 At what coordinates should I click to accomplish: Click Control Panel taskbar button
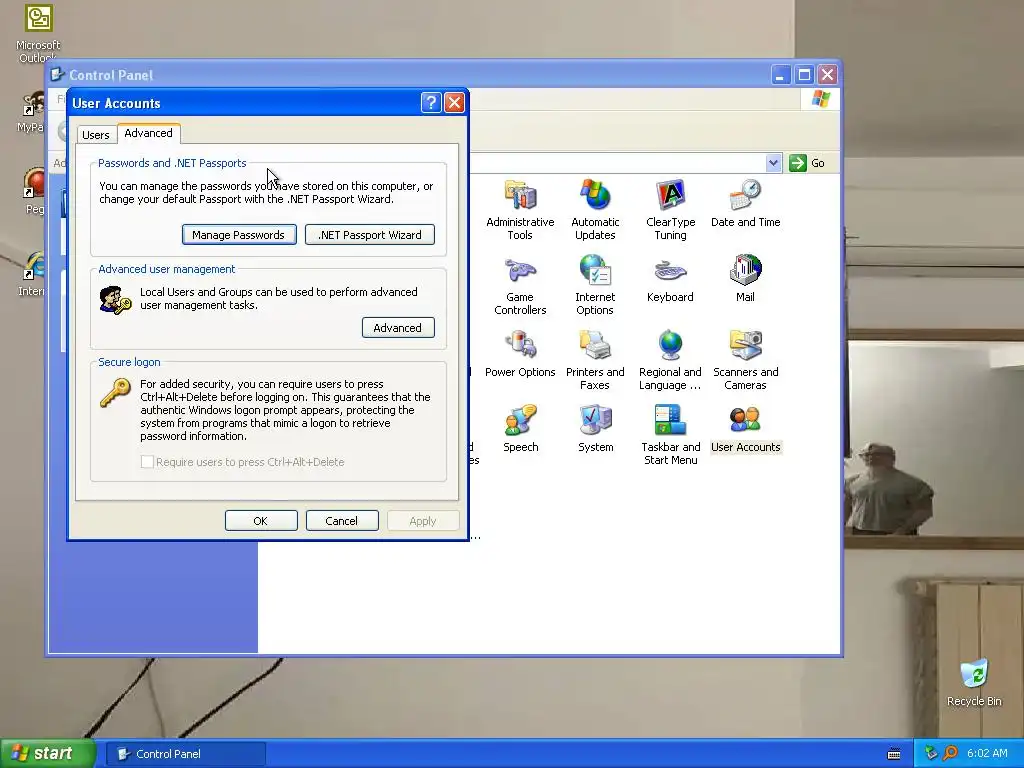[x=186, y=754]
